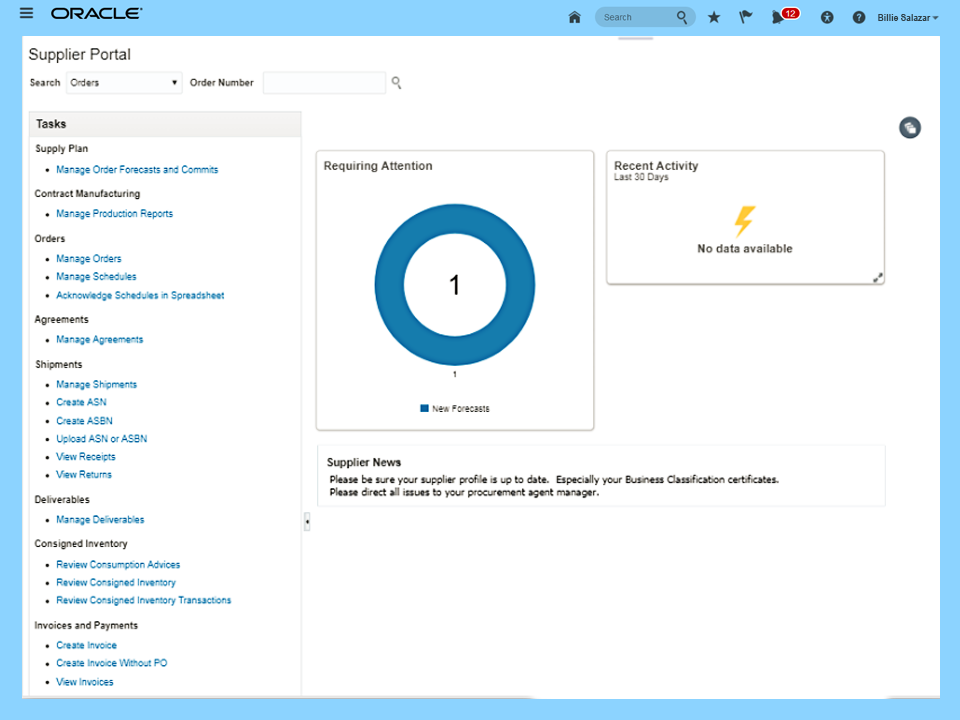
Task: Open View Invoices link
Action: 84,682
